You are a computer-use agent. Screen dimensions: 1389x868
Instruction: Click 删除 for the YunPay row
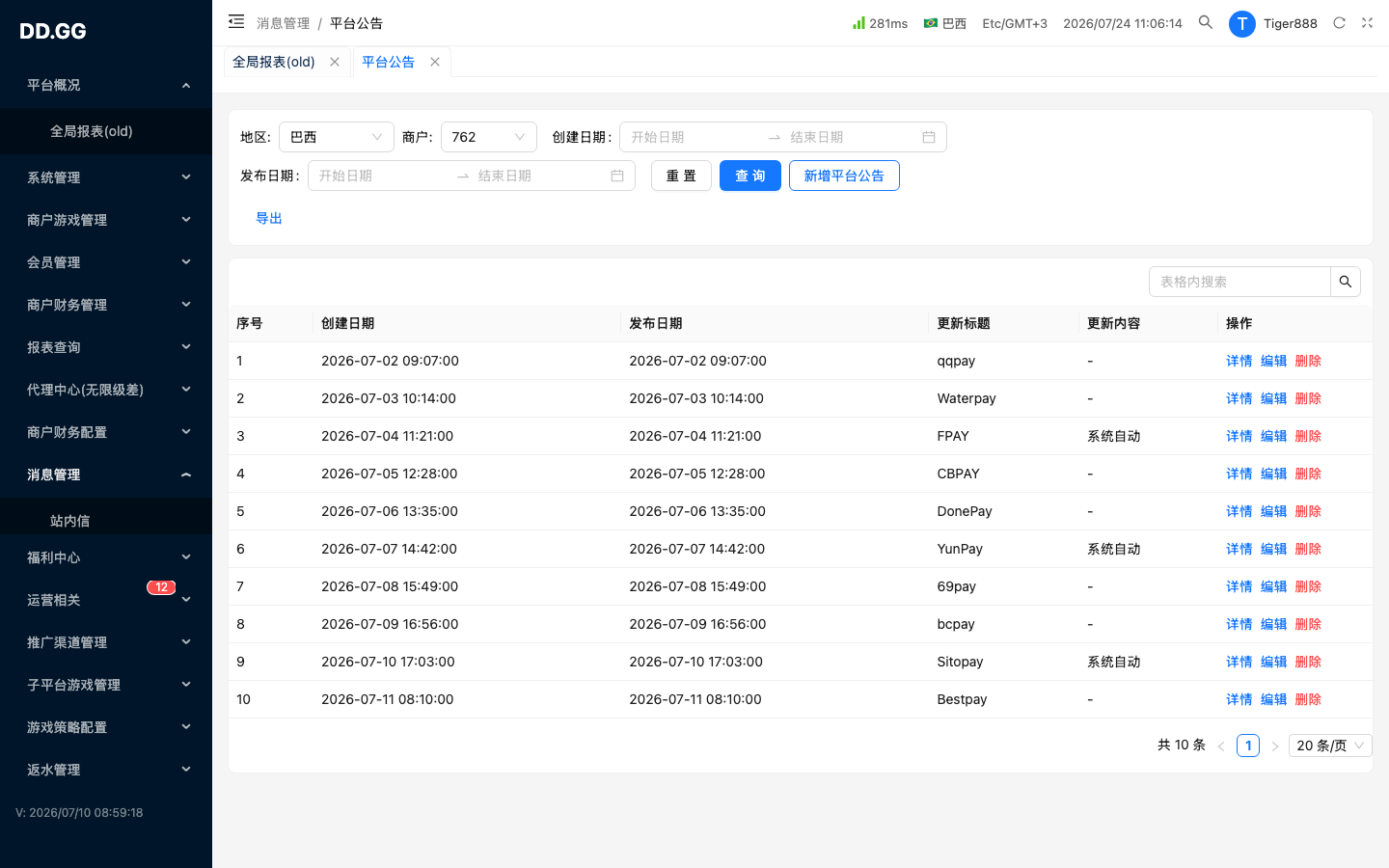1309,549
